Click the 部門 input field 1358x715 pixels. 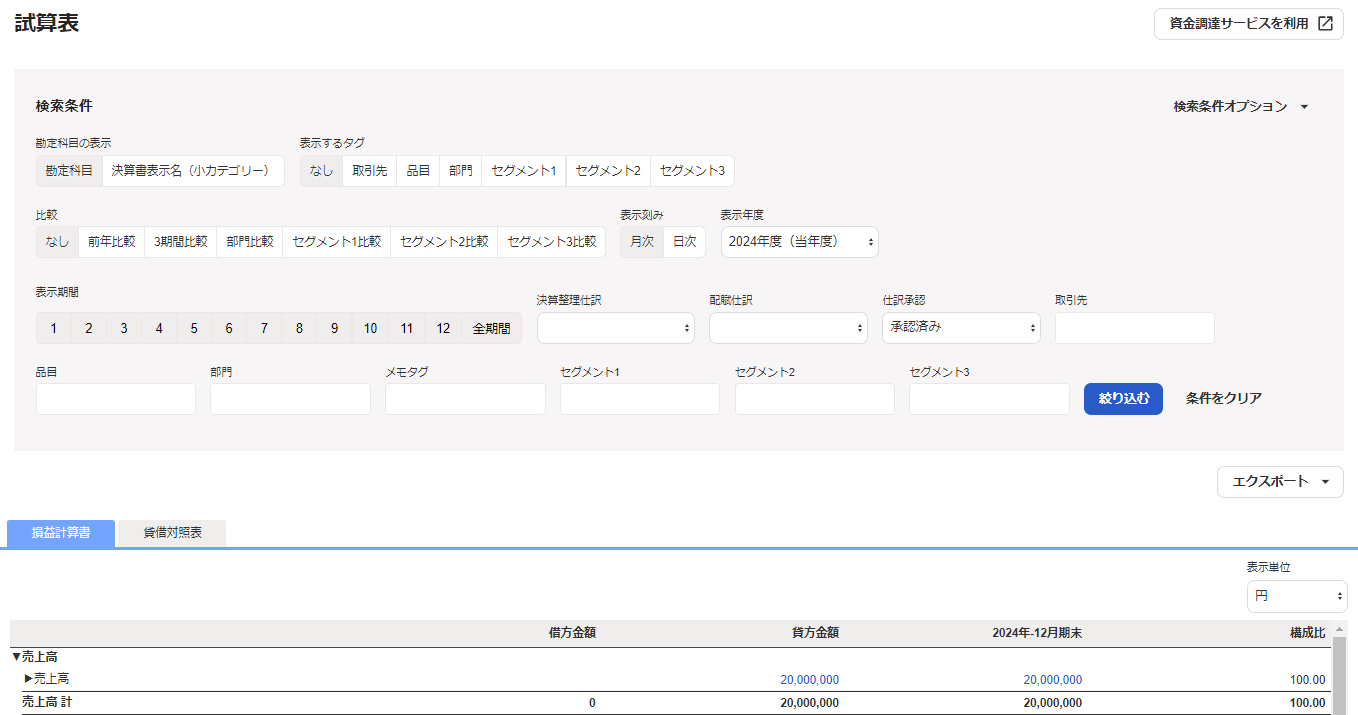pos(290,399)
